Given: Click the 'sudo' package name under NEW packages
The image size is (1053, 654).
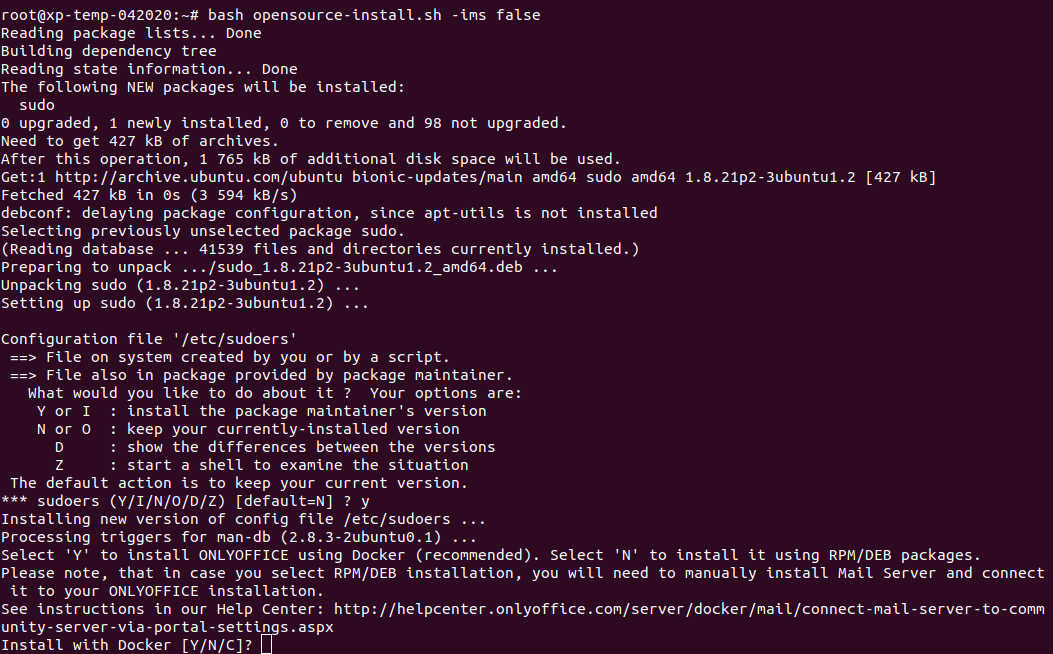Looking at the screenshot, I should tap(37, 105).
